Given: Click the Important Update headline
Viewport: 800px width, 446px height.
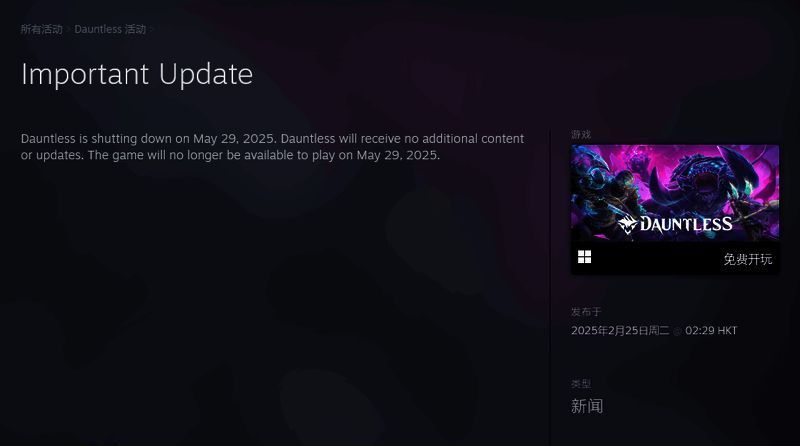Looking at the screenshot, I should [137, 75].
